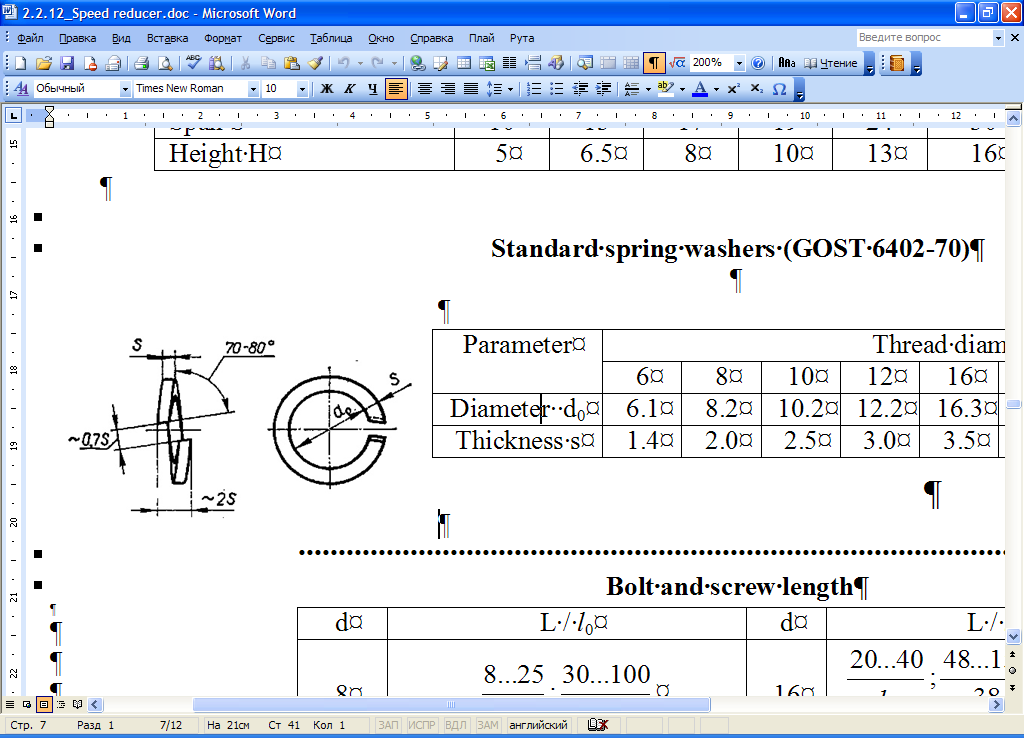Decrease the paragraph indent

[x=580, y=89]
